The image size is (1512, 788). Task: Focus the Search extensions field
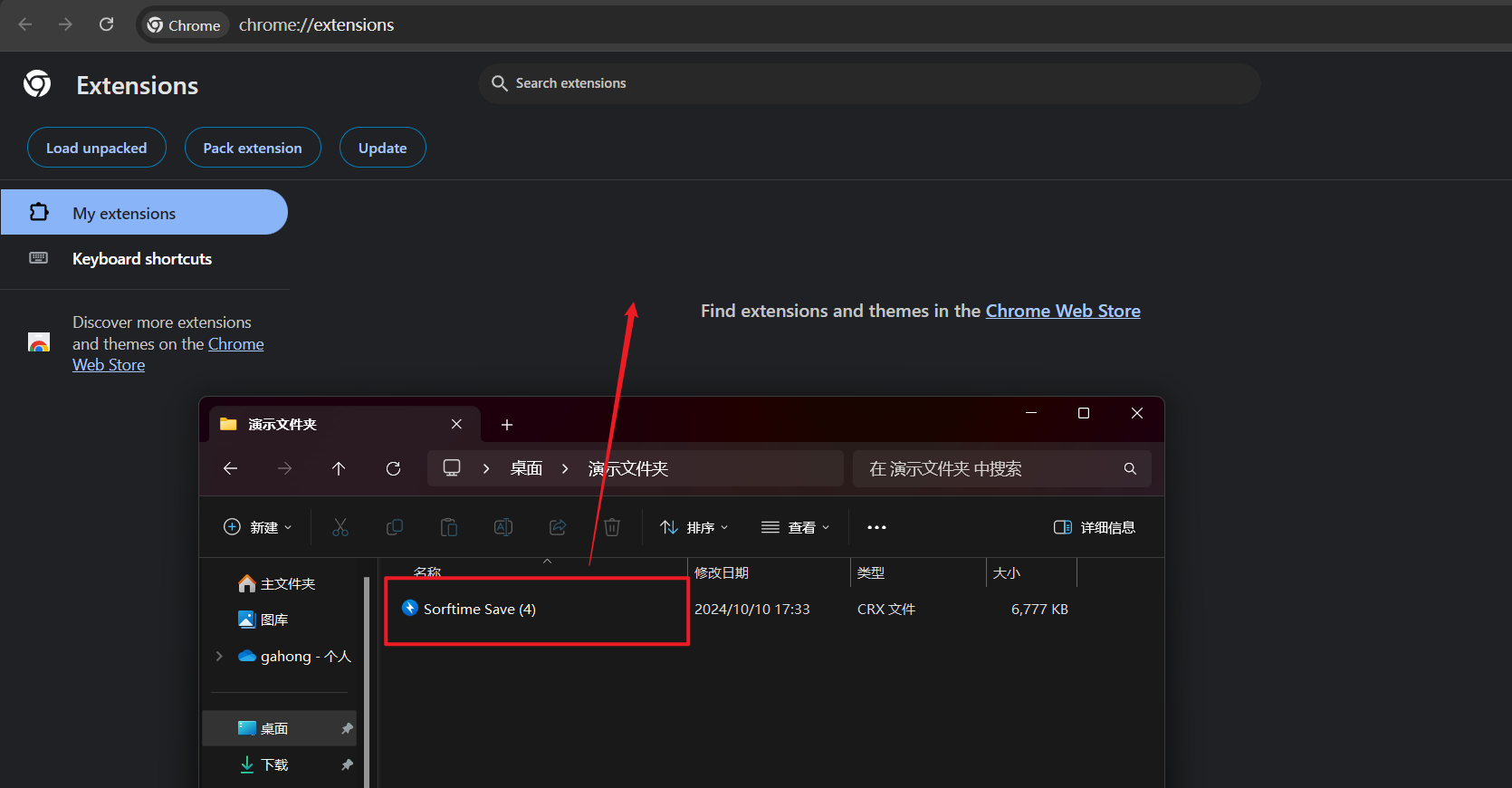(x=869, y=83)
